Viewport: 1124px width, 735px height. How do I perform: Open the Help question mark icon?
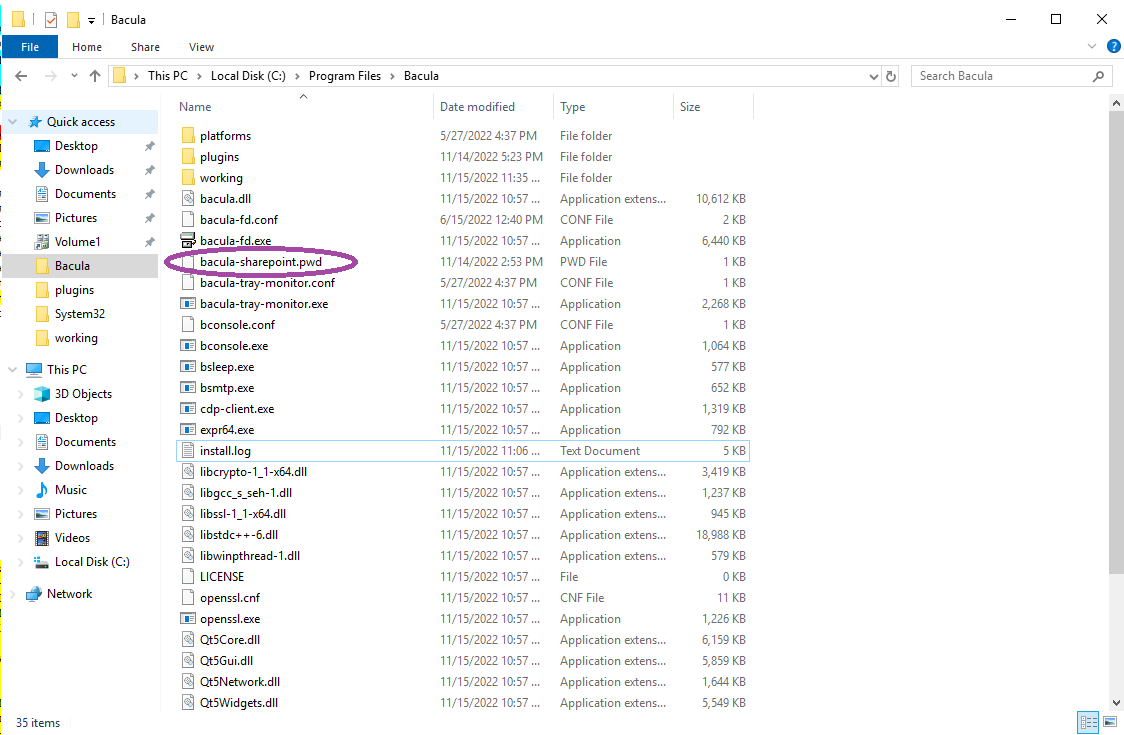point(1113,47)
